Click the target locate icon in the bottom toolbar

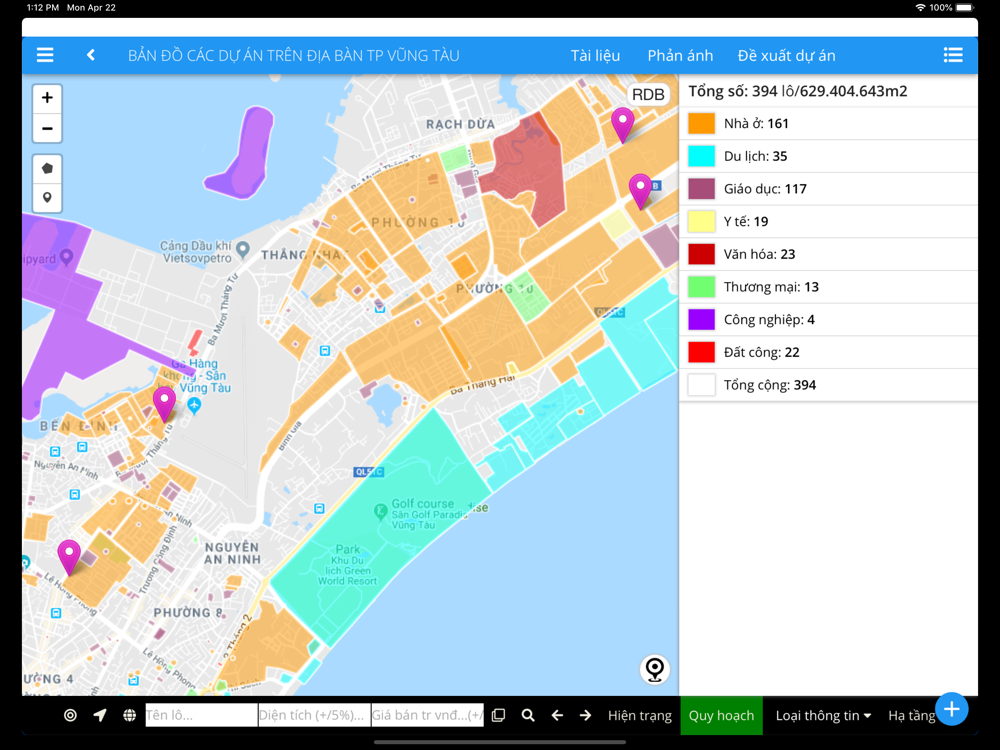tap(70, 716)
